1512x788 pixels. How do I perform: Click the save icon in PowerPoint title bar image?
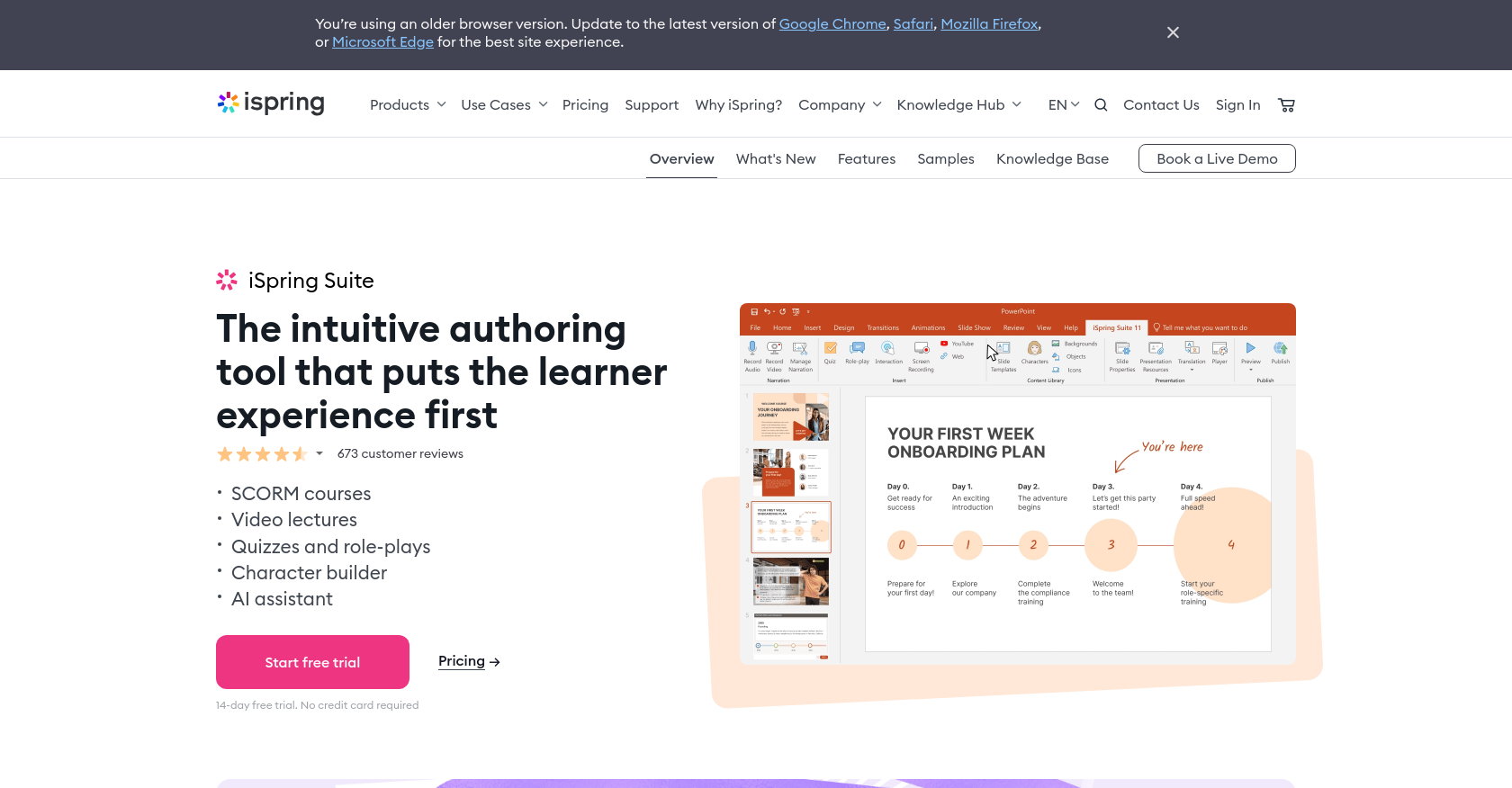754,312
